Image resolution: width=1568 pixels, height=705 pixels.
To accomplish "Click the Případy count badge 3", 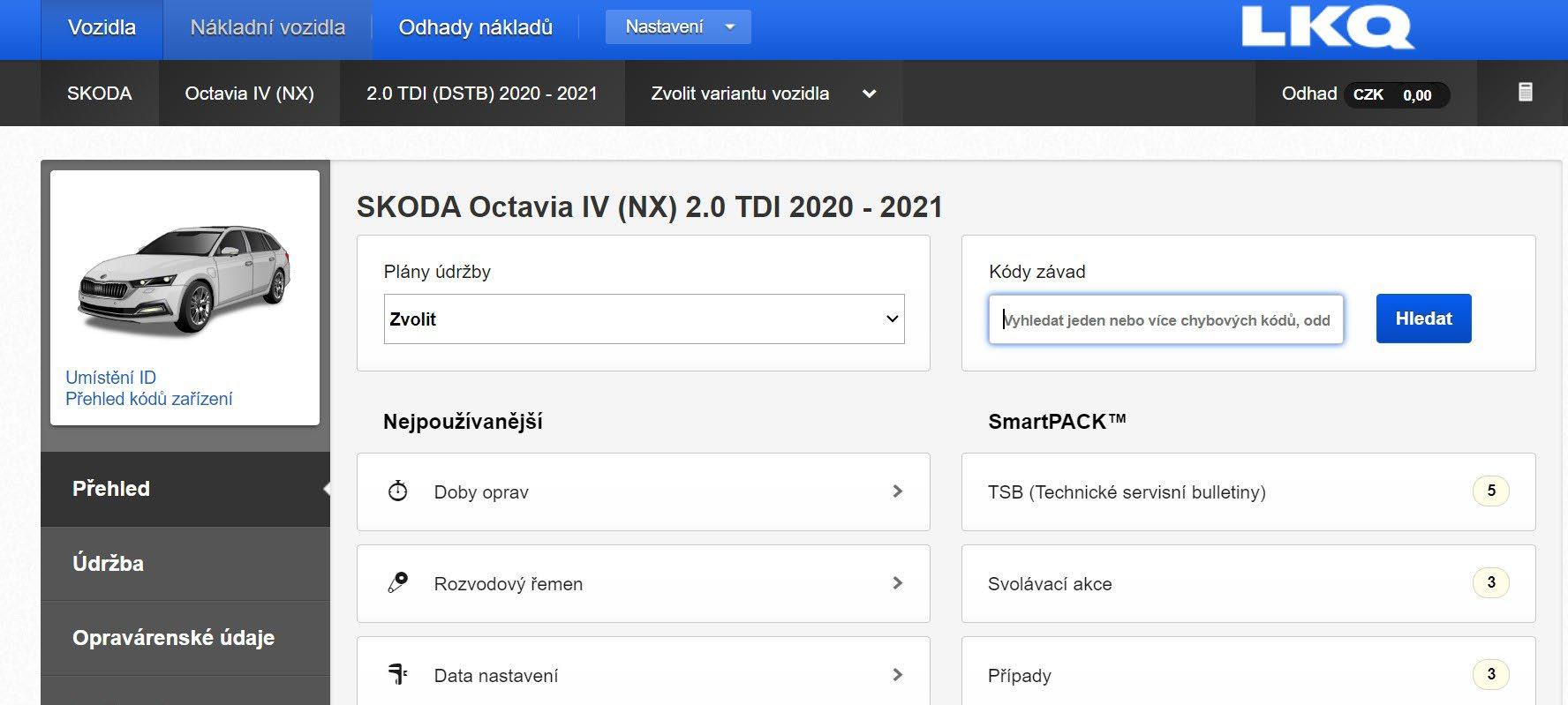I will [x=1491, y=675].
